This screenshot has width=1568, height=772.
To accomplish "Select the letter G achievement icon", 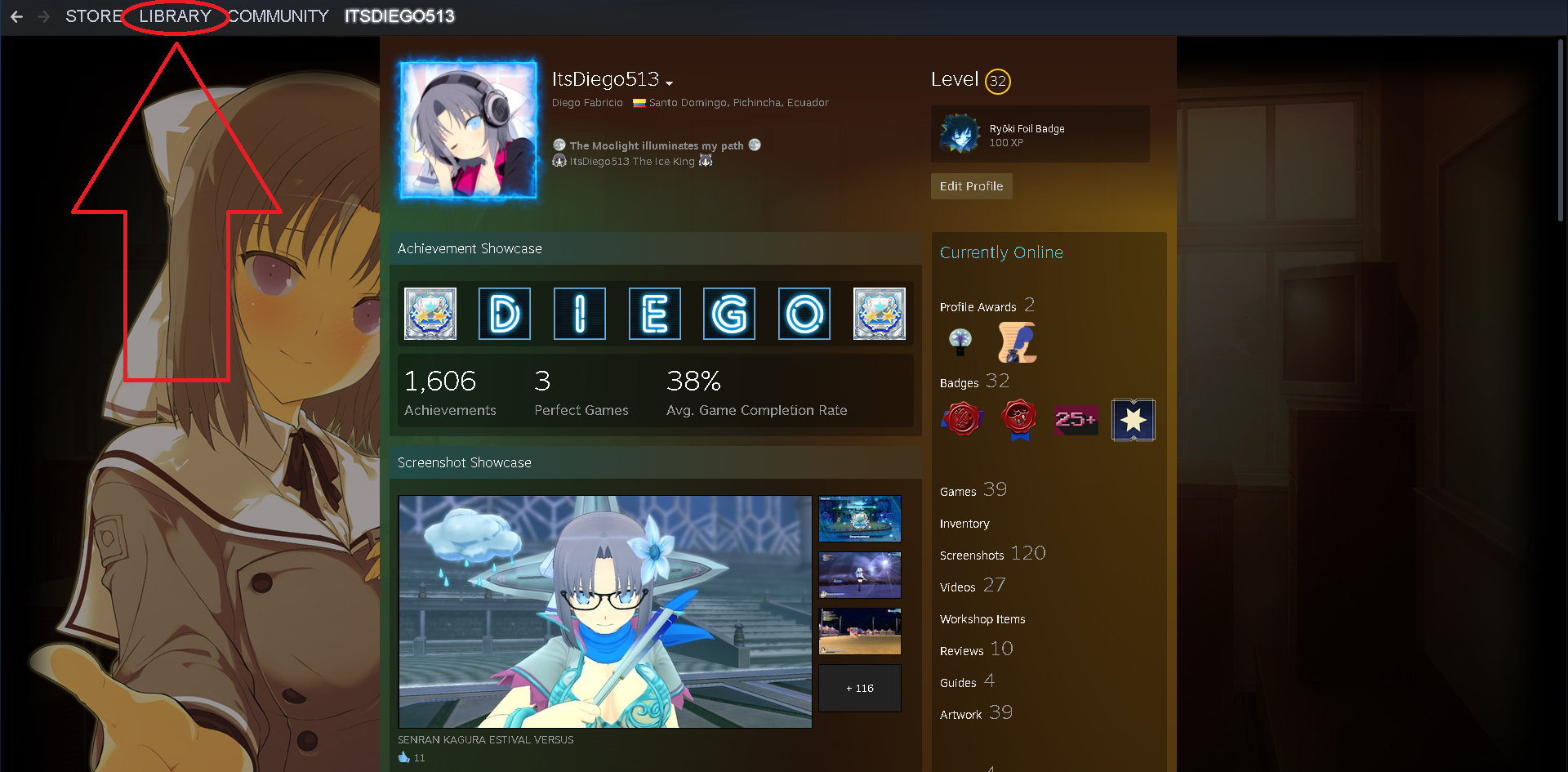I will click(729, 314).
